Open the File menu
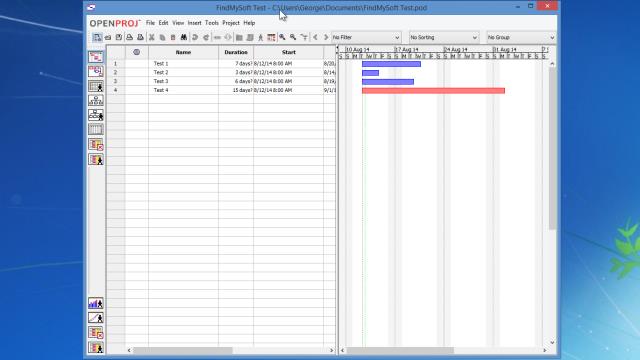Image resolution: width=640 pixels, height=360 pixels. [150, 23]
